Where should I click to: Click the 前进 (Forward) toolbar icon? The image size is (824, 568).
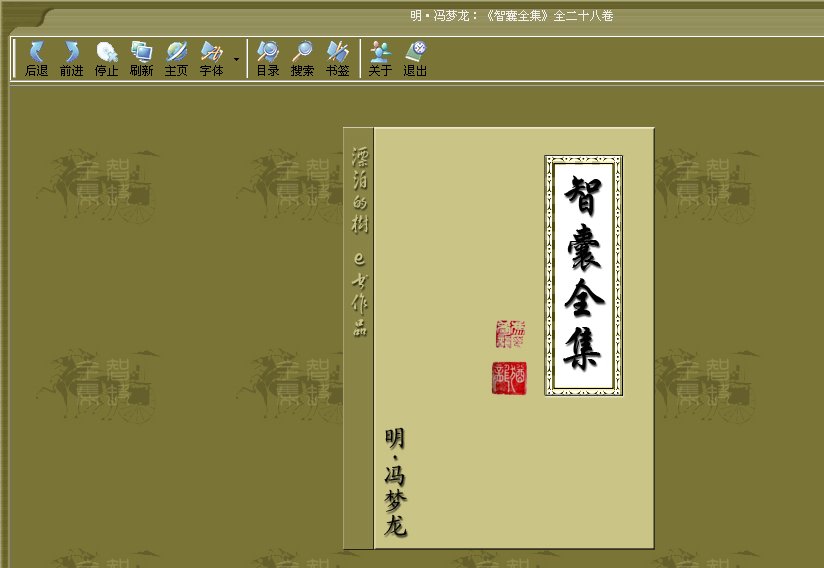71,59
